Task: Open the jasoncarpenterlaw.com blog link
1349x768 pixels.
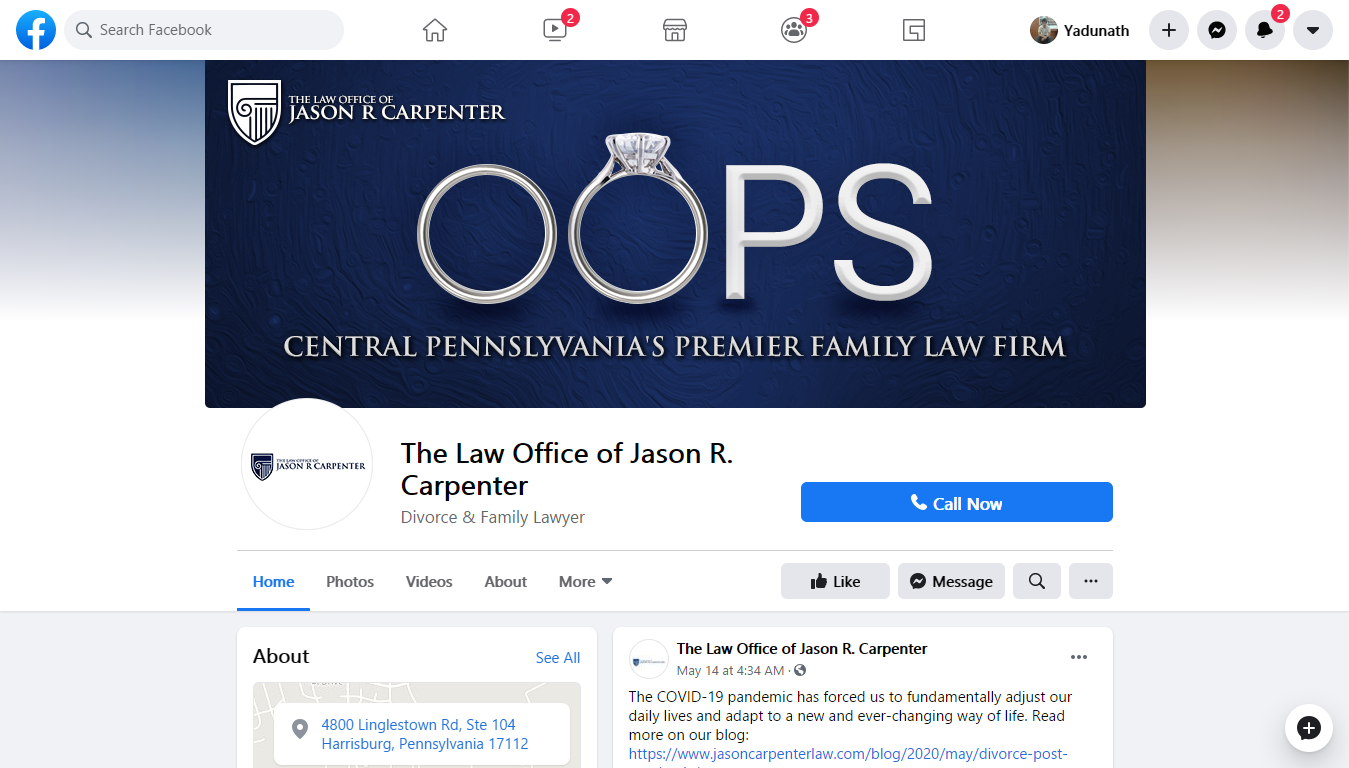Action: (848, 753)
